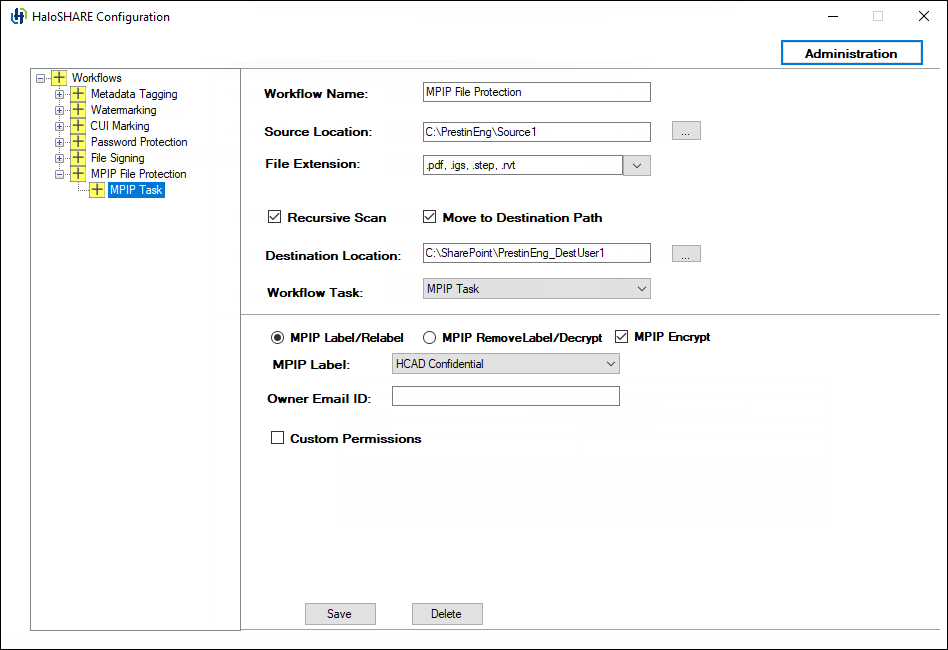Select MPIP Task in the tree
Viewport: 948px width, 650px height.
pos(136,189)
